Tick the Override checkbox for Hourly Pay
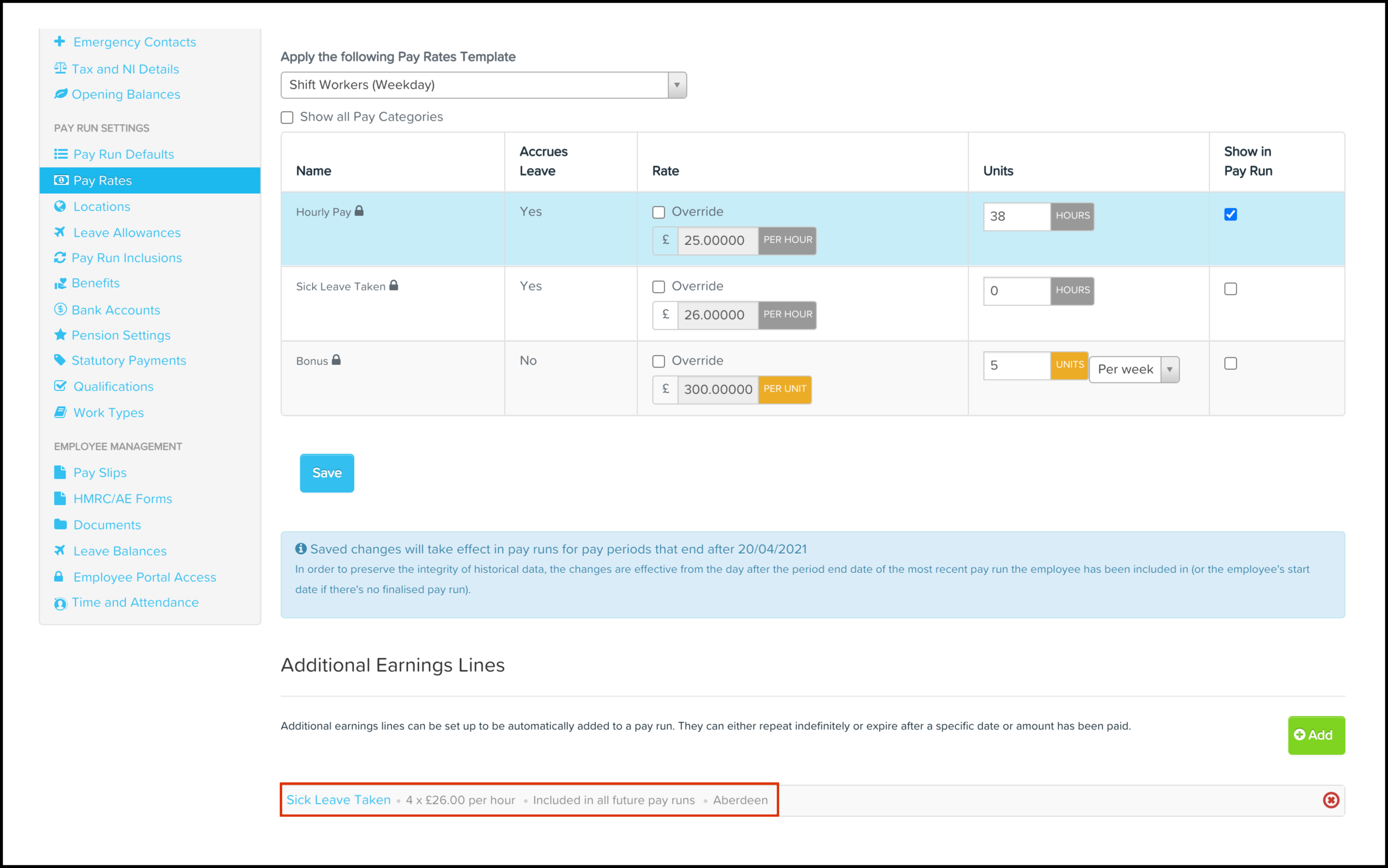 (659, 212)
